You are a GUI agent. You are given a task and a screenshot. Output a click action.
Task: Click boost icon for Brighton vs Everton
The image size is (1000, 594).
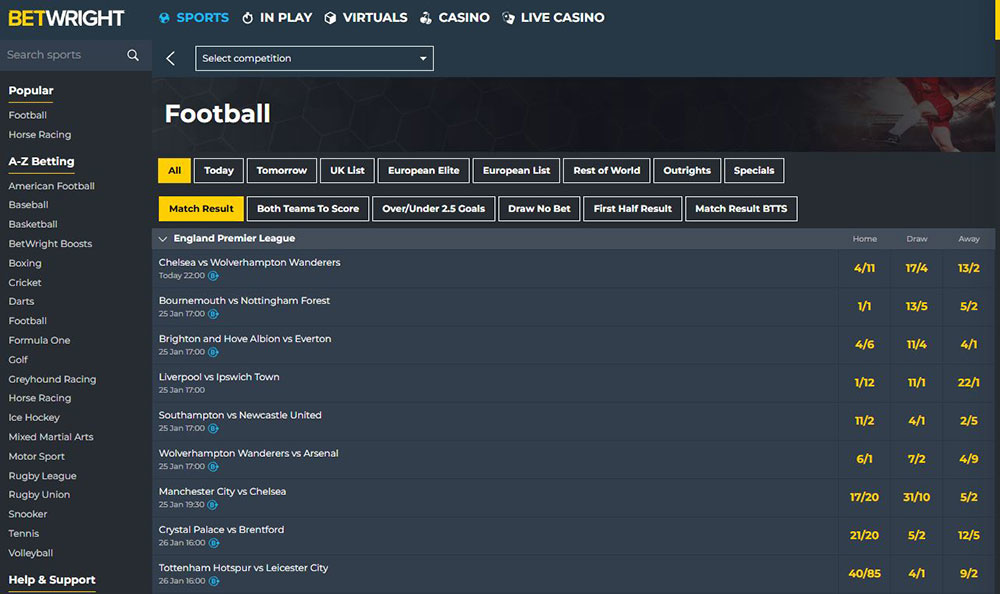[x=213, y=352]
